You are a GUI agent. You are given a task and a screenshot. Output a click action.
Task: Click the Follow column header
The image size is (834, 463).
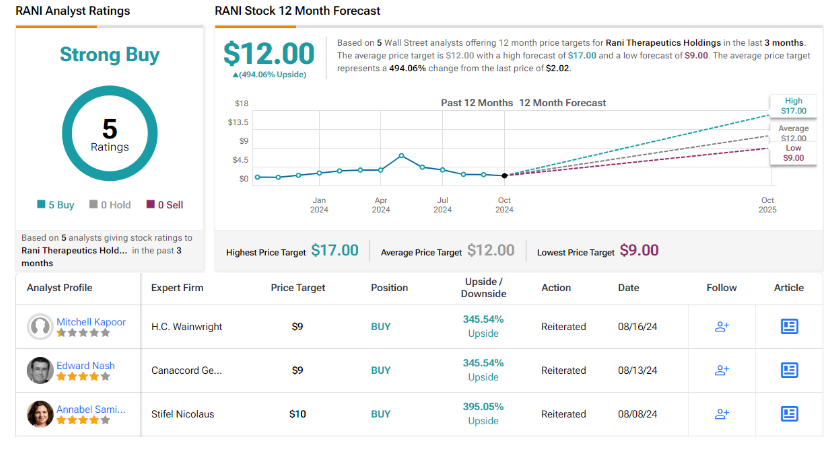point(721,287)
